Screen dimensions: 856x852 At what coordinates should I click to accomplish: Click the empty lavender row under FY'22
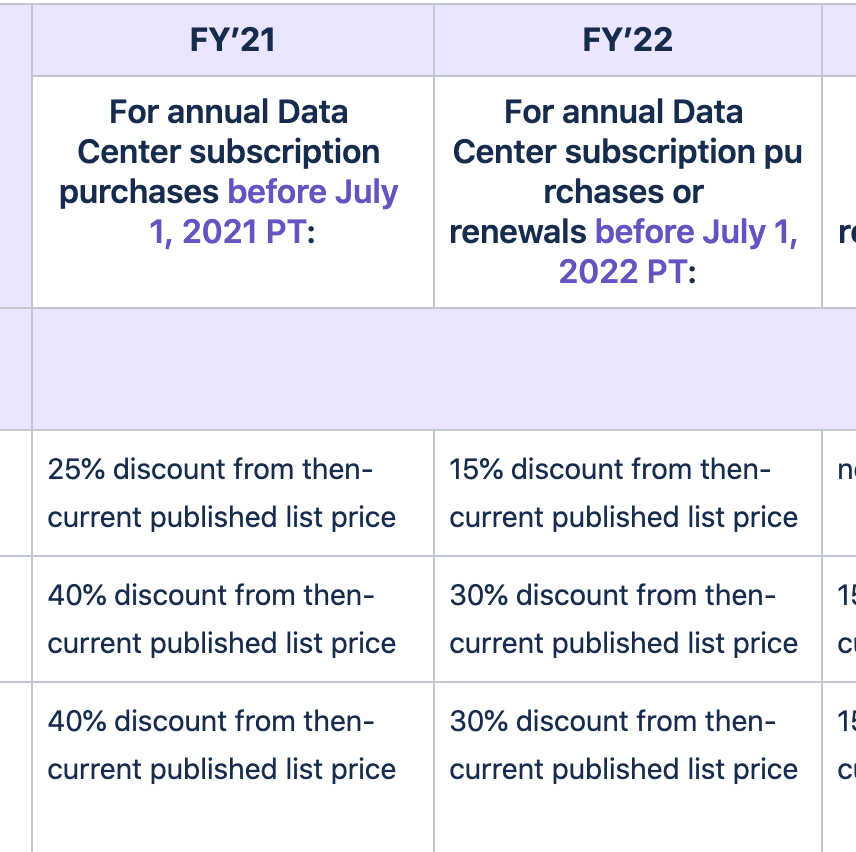pyautogui.click(x=628, y=368)
